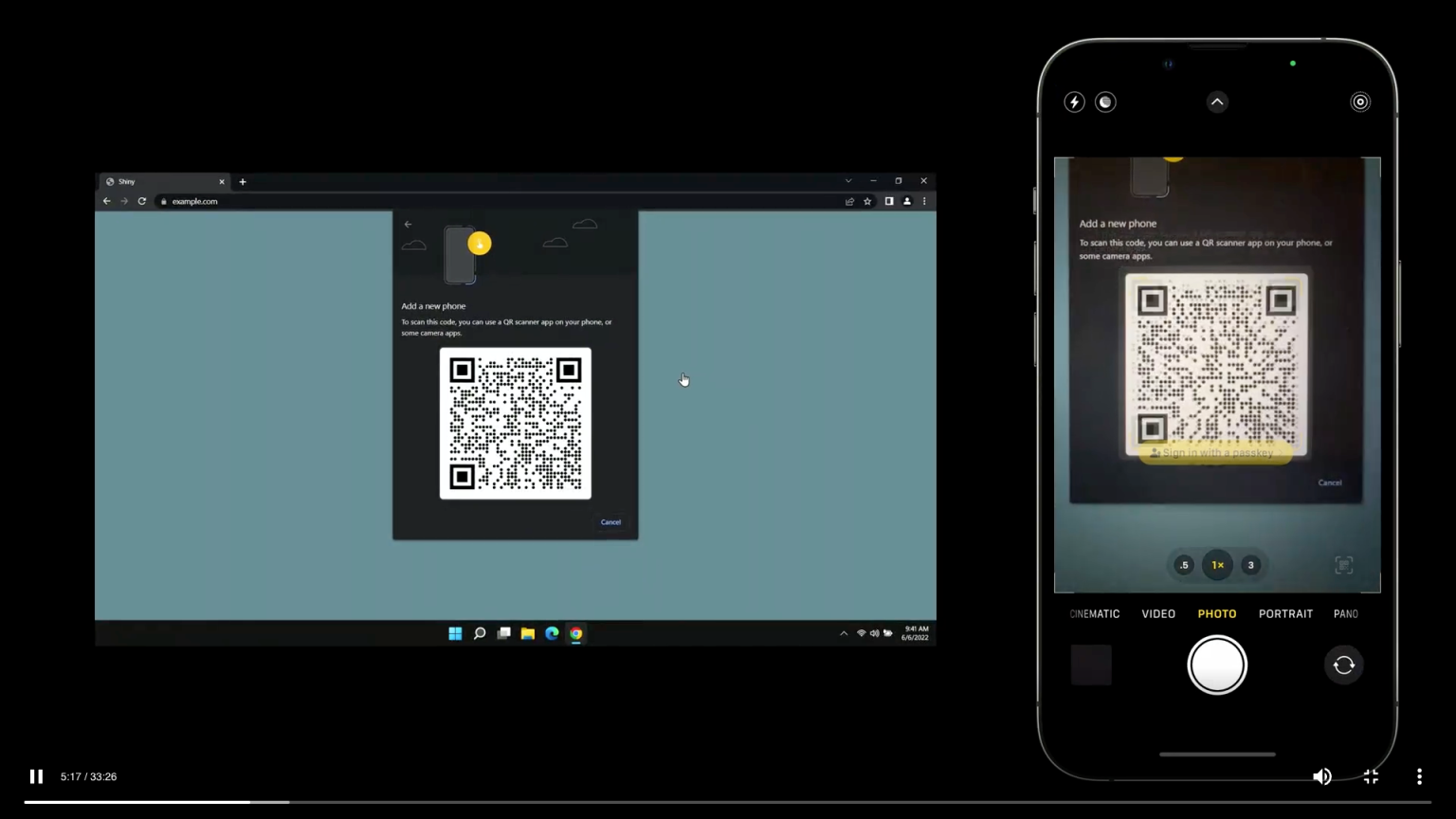Select the 1x zoom toggle
The height and width of the screenshot is (819, 1456).
coord(1217,565)
